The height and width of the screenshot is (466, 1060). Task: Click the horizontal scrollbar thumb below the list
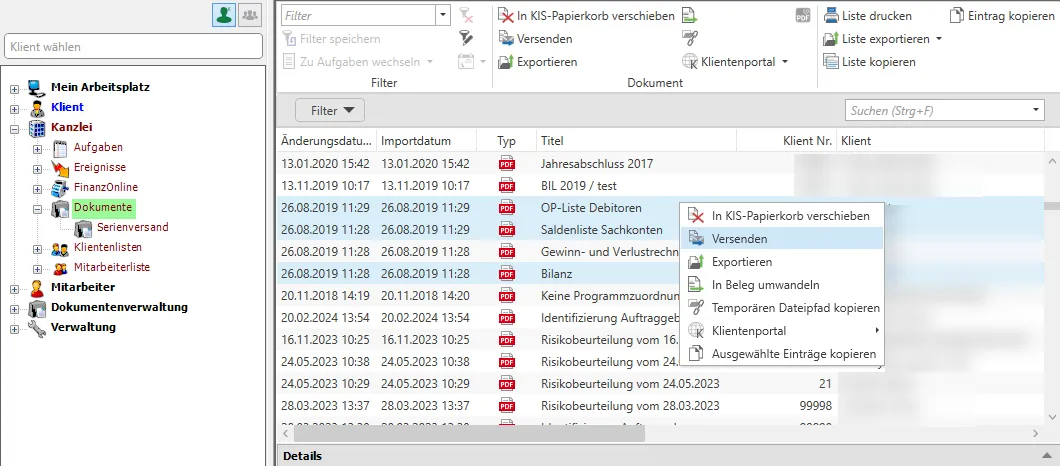470,433
